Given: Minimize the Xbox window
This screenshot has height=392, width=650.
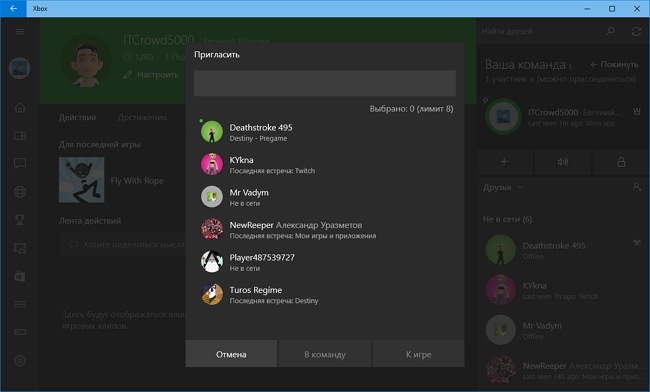Looking at the screenshot, I should coord(587,8).
